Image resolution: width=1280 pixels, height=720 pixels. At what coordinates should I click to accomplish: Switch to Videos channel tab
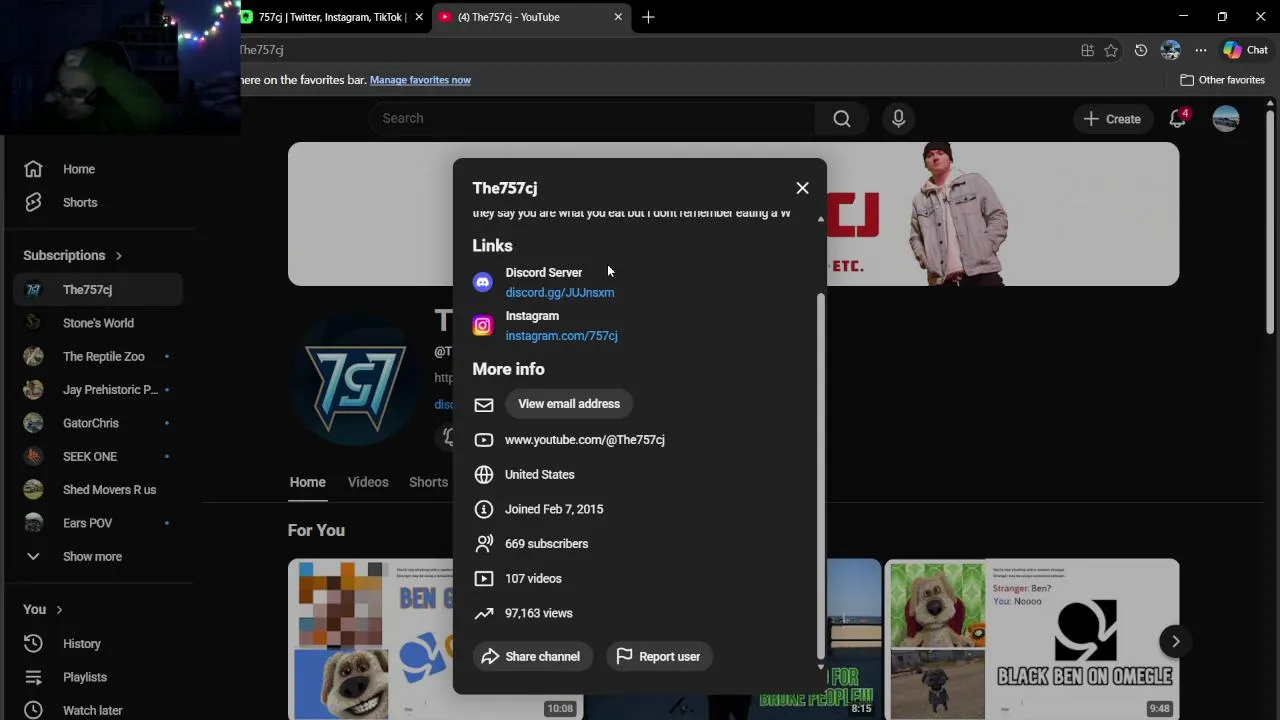coord(368,482)
